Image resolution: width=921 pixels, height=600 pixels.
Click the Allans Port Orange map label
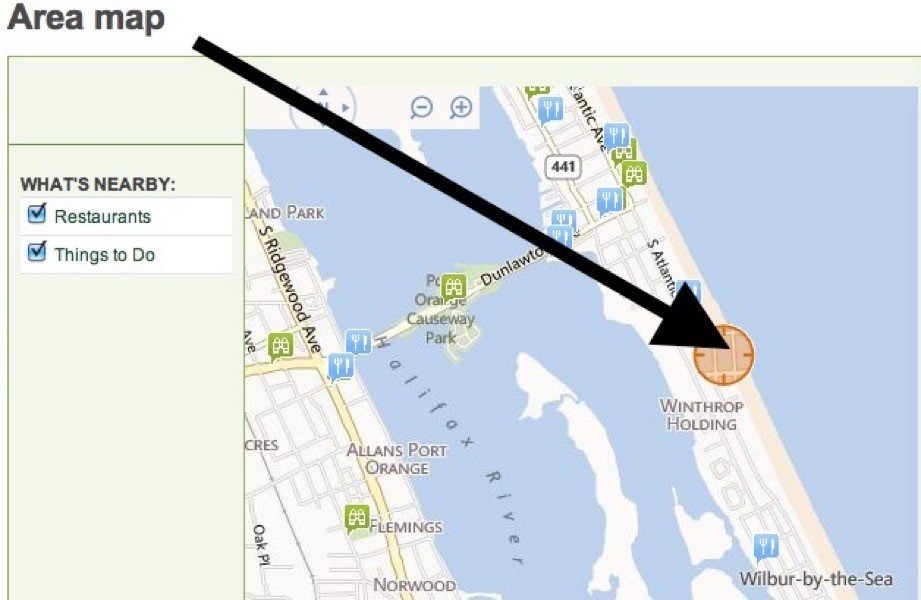point(397,459)
